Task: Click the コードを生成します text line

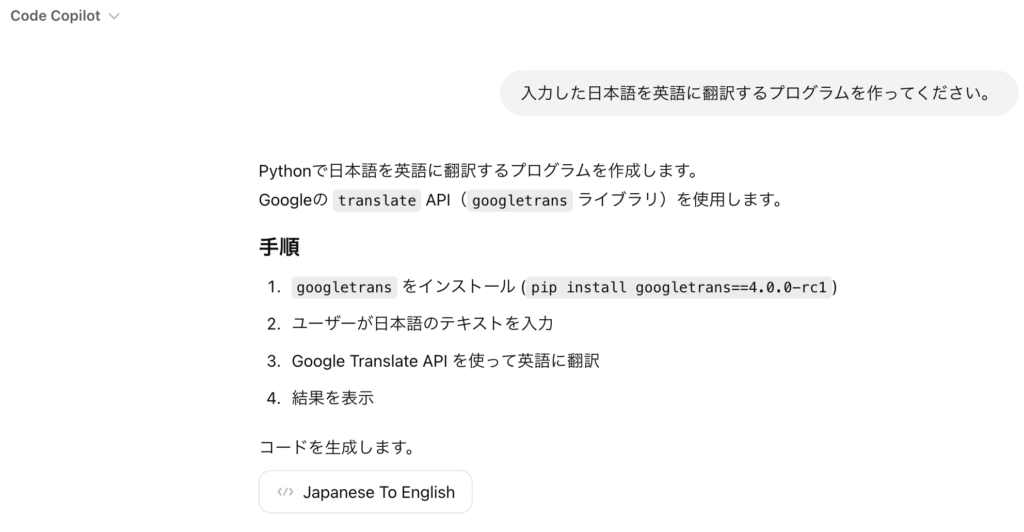Action: point(337,448)
